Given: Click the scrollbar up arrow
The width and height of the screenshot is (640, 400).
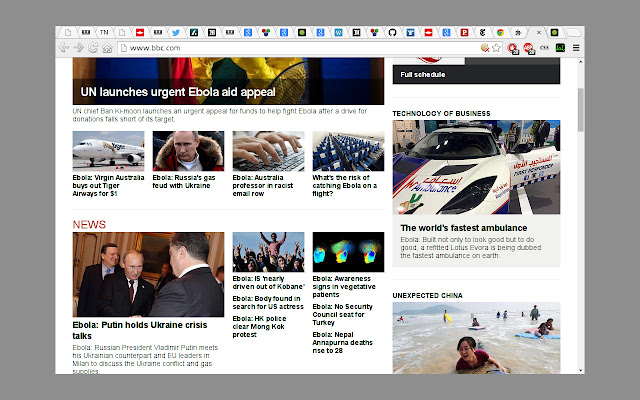Looking at the screenshot, I should click(x=580, y=62).
